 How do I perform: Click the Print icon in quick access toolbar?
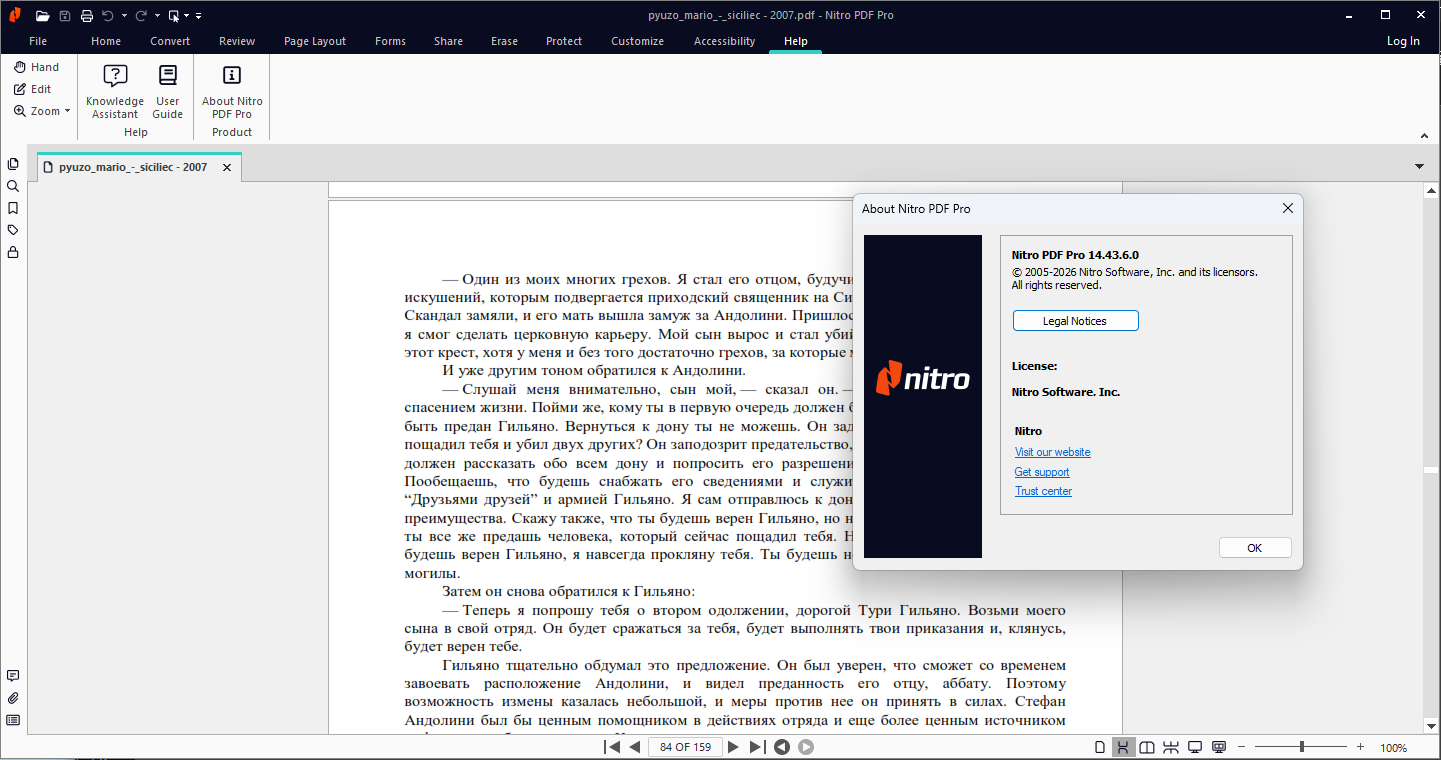coord(87,15)
